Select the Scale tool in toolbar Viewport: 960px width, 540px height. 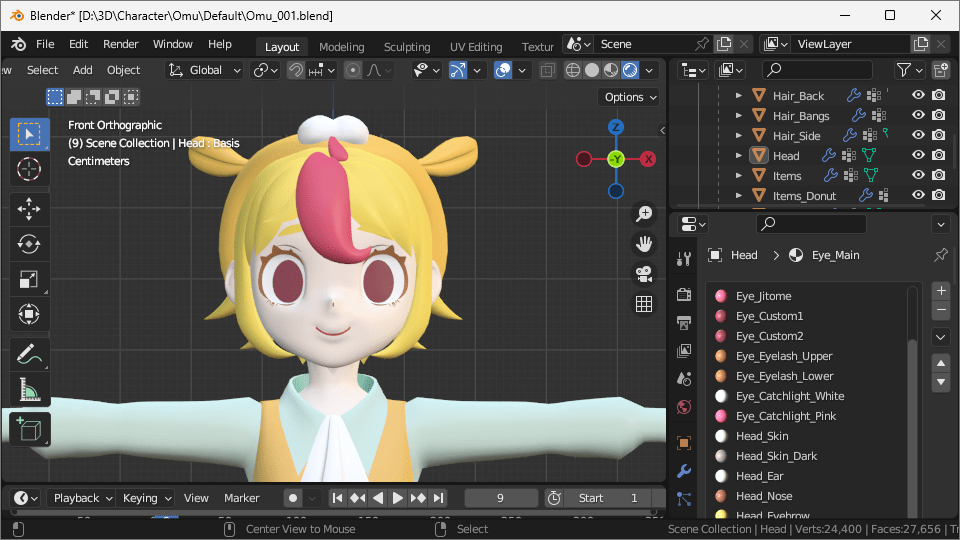[29, 280]
